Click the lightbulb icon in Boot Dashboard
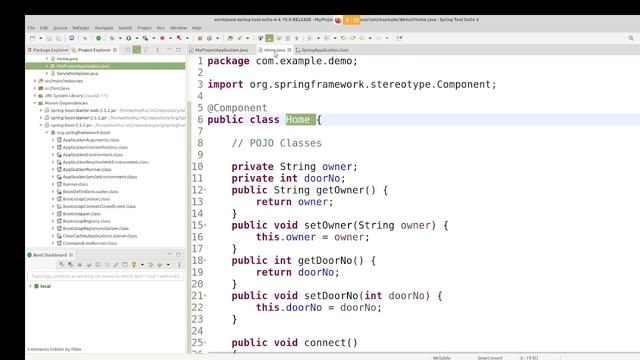 point(134,264)
